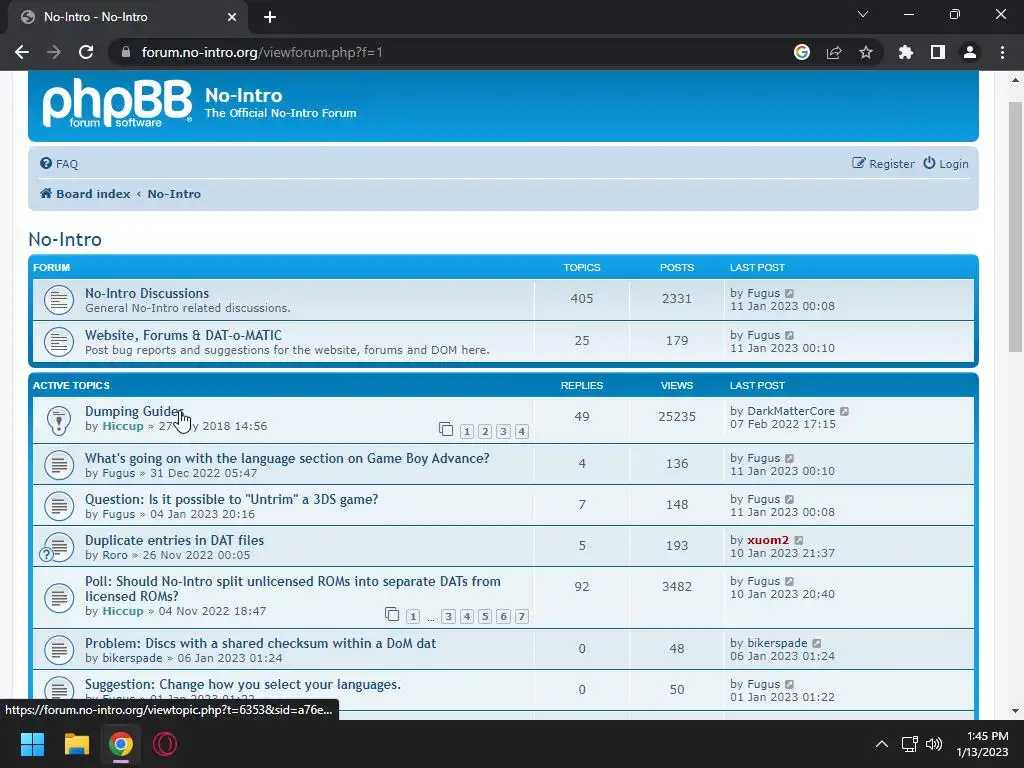Viewport: 1024px width, 768px height.
Task: Select the No-Intro browser tab
Action: pos(128,17)
